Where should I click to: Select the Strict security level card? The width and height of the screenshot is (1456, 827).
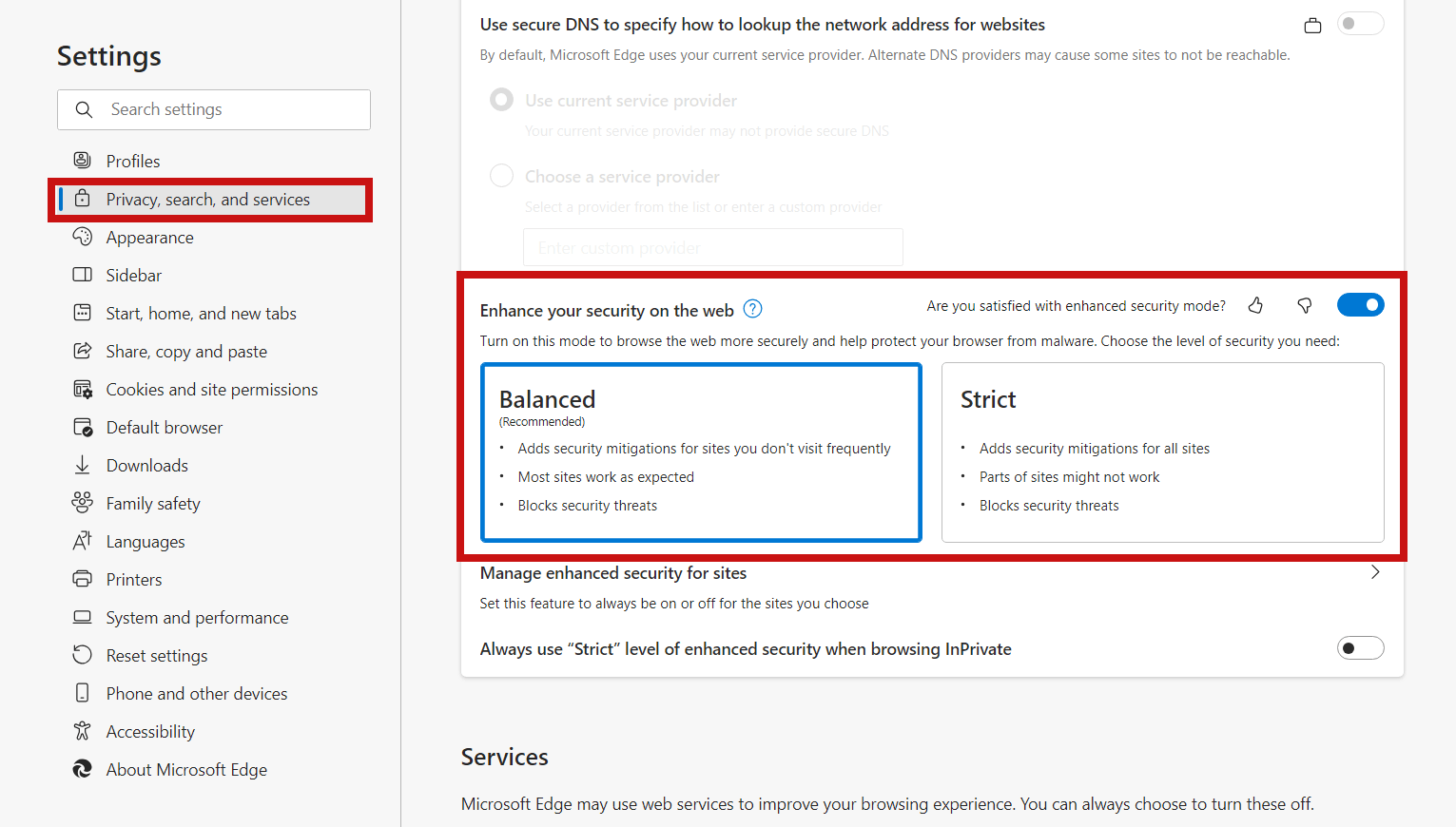click(1162, 452)
